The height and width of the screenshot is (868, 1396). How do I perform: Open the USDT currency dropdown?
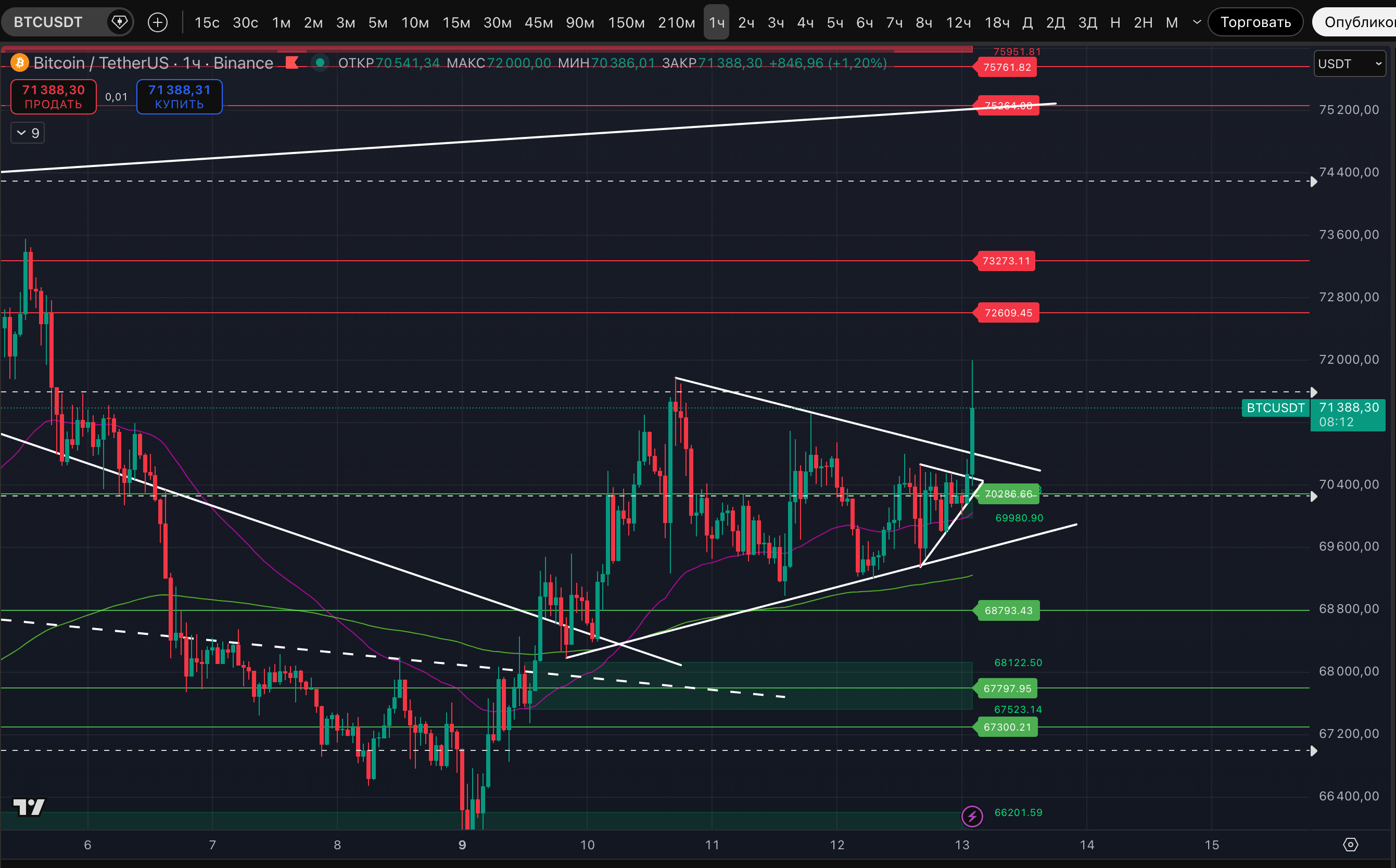coord(1349,63)
